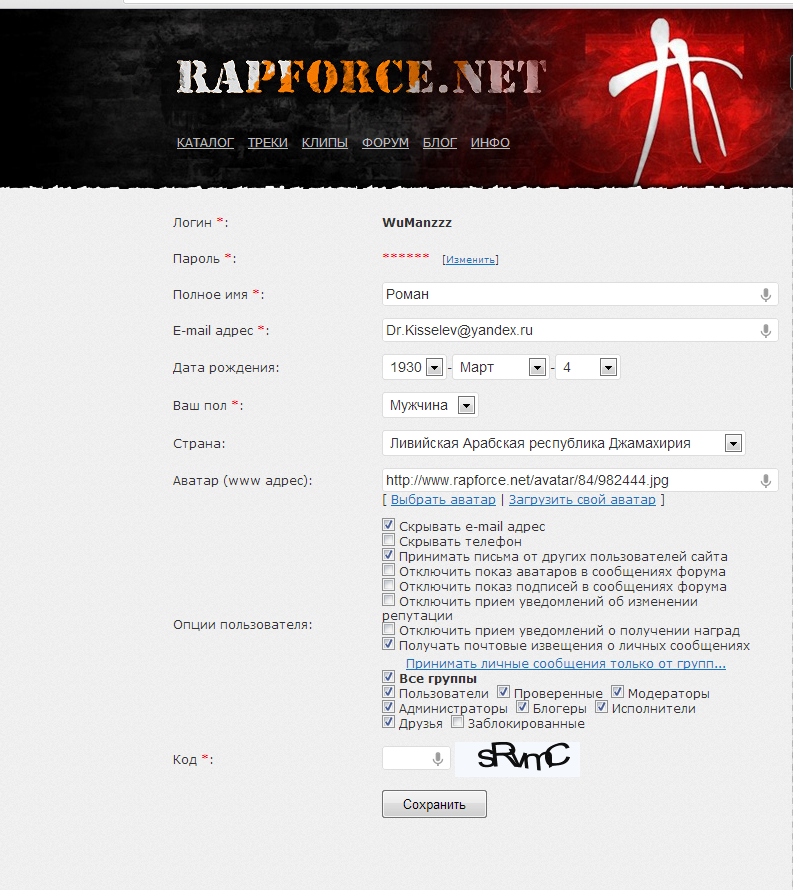Toggle the Друзья group checkbox

pos(388,722)
